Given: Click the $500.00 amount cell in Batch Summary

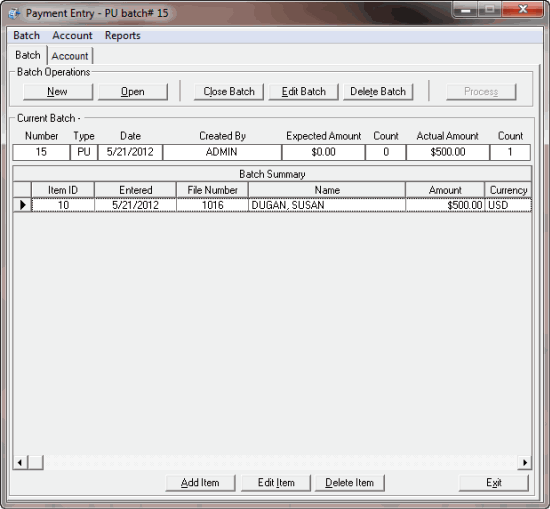Looking at the screenshot, I should [445, 205].
